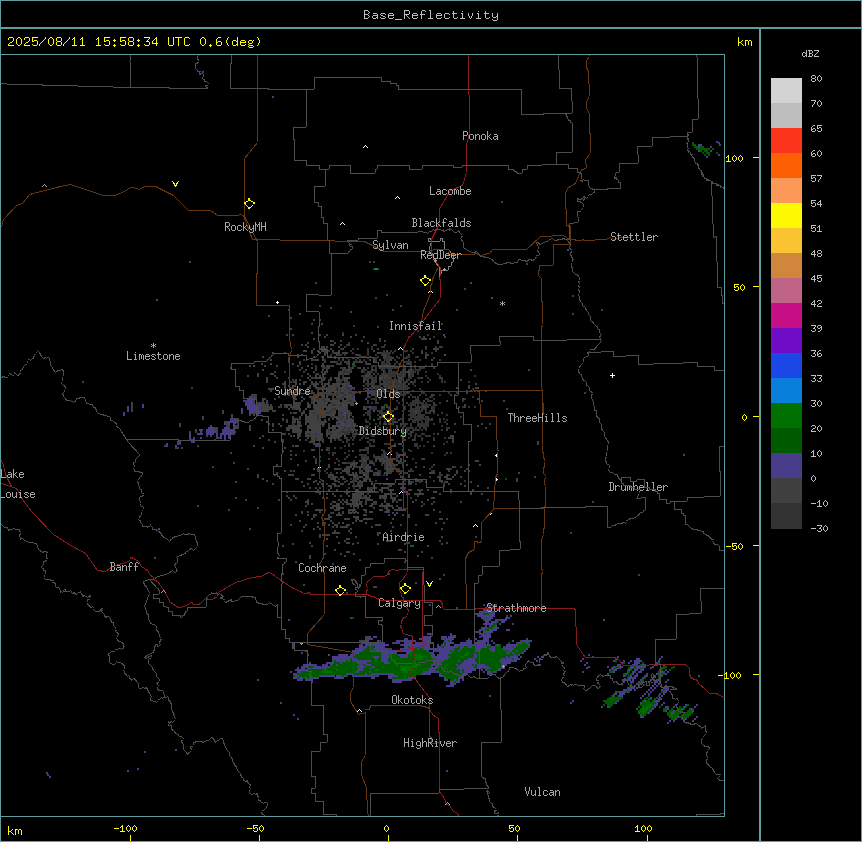
Task: Click the Innisfail town label
Action: coord(416,326)
